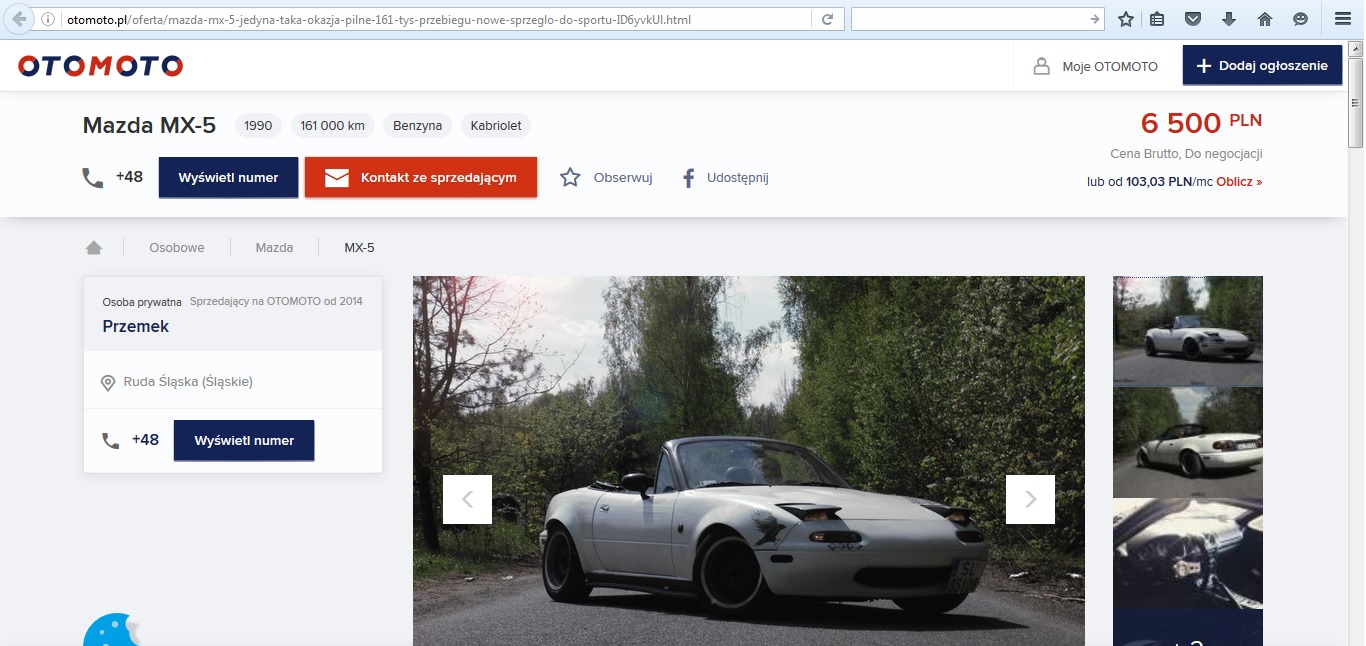Click the Ruda Śląska (Śląskie) location text
The height and width of the screenshot is (646, 1366).
tap(188, 382)
